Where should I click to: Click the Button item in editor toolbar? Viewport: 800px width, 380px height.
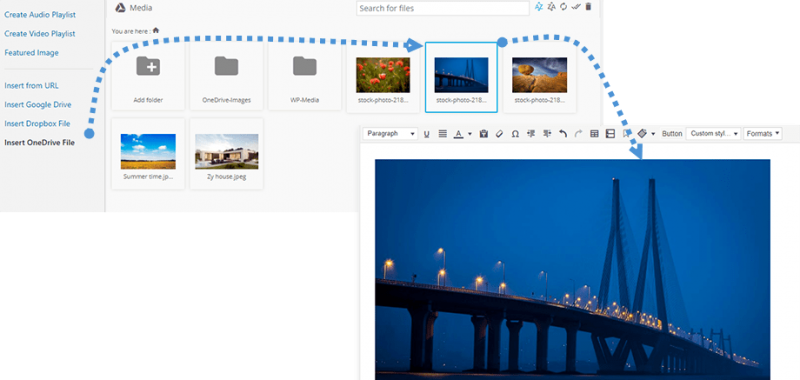click(672, 134)
